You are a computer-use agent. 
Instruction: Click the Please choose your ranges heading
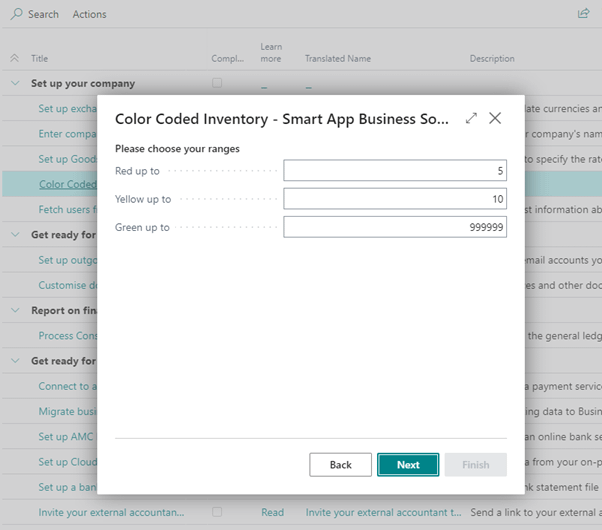coord(177,149)
